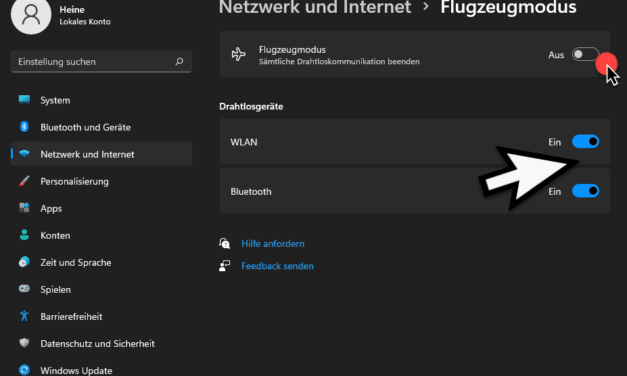Viewport: 627px width, 376px height.
Task: Open Zeit und Sprache settings
Action: click(101, 262)
